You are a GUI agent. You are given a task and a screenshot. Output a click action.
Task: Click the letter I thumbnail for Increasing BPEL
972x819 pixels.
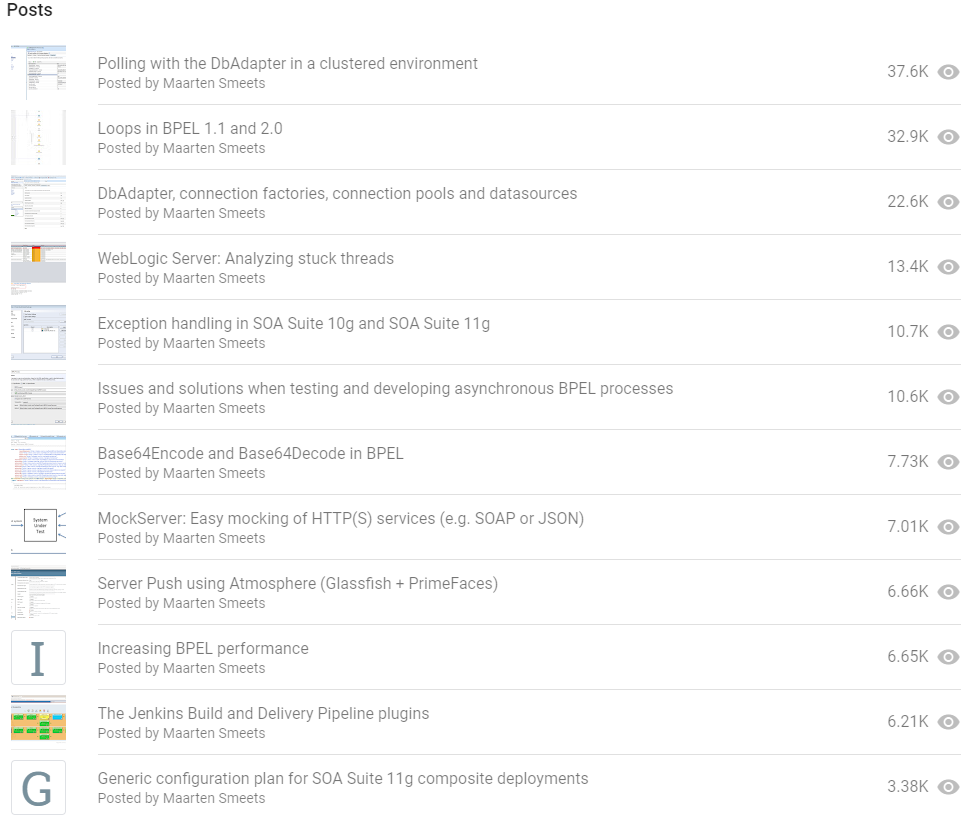click(x=38, y=657)
